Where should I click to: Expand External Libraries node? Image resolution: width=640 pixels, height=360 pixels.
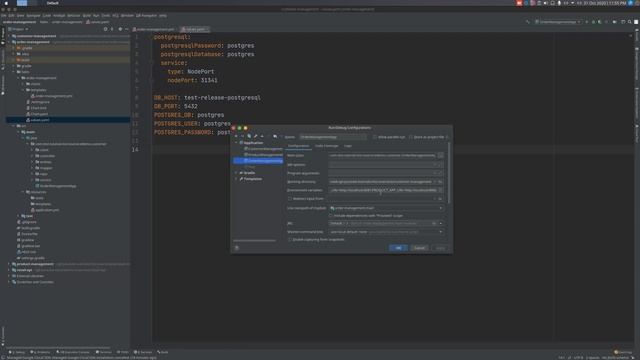pos(9,276)
